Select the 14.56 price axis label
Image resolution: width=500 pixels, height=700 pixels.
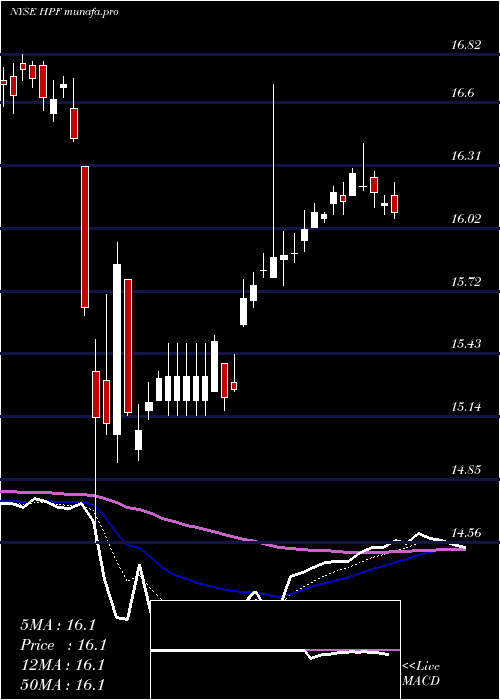(x=466, y=533)
